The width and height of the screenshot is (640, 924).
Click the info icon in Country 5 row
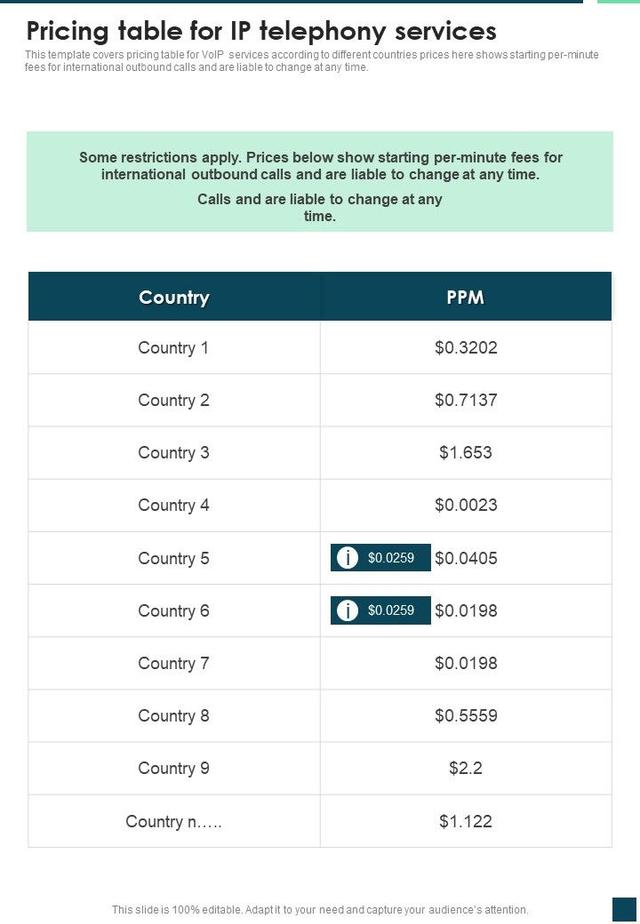pyautogui.click(x=347, y=558)
